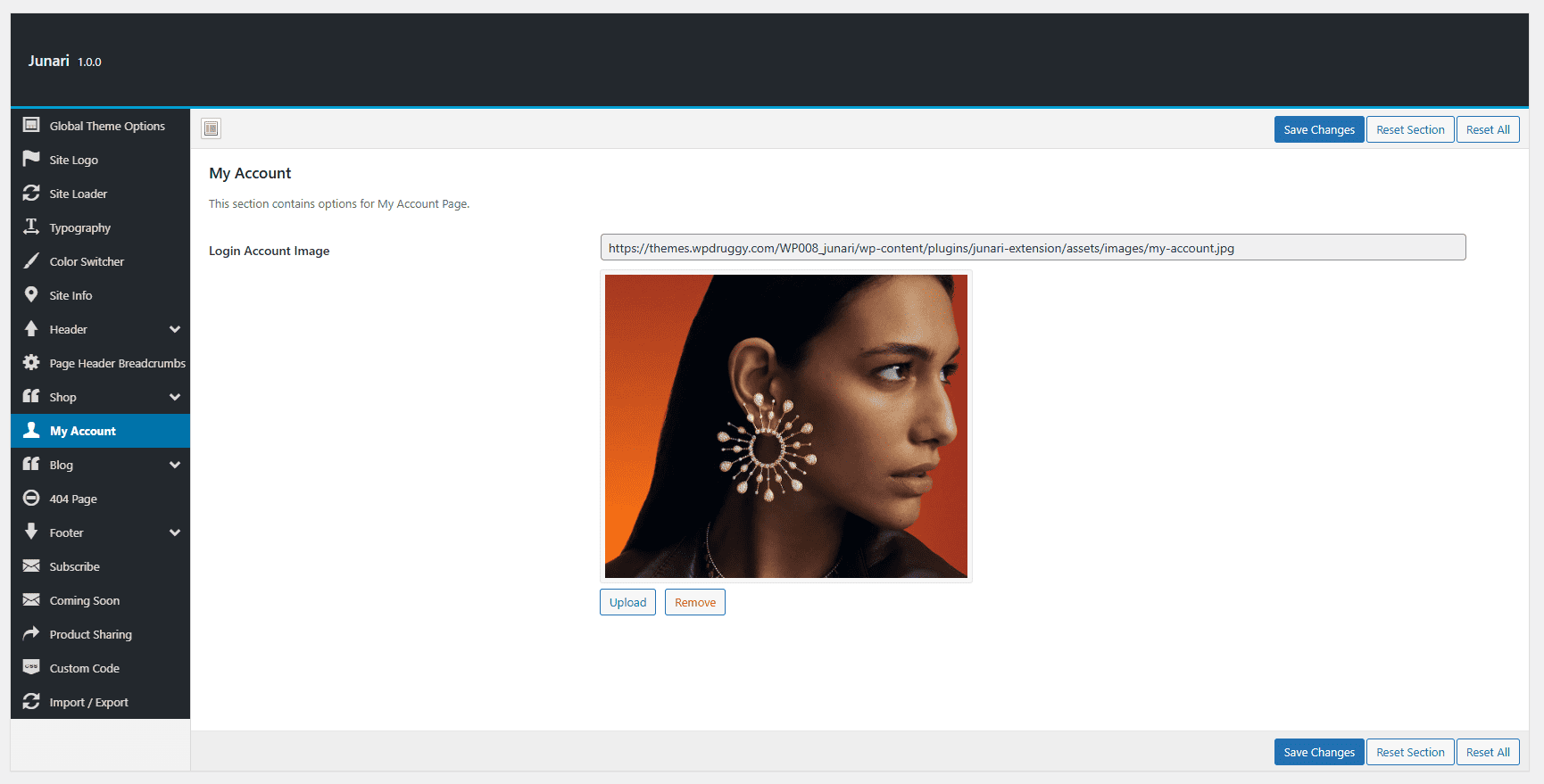This screenshot has height=784, width=1544.
Task: Click the top Save Changes button
Action: click(1318, 129)
